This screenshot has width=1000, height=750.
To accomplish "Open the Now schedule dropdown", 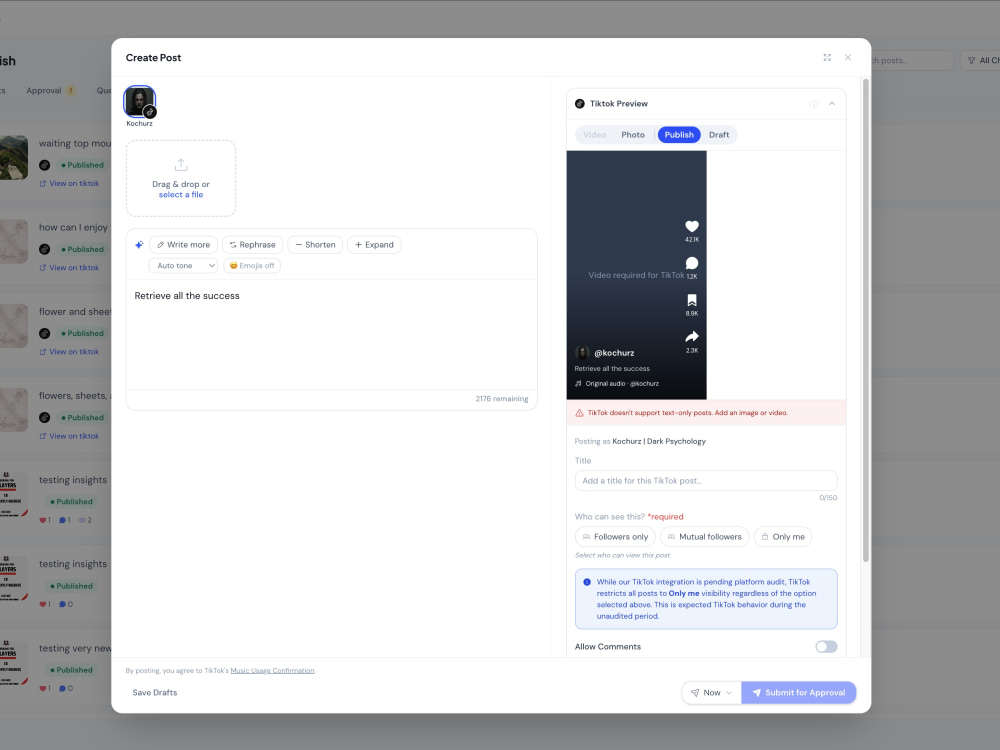I will point(711,693).
